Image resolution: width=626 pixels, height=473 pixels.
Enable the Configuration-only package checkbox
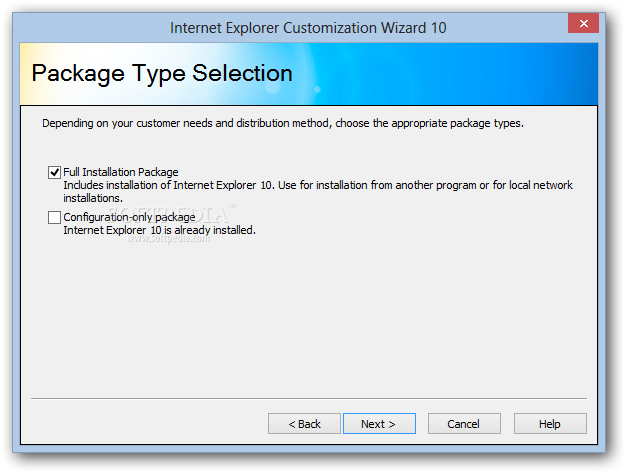54,218
